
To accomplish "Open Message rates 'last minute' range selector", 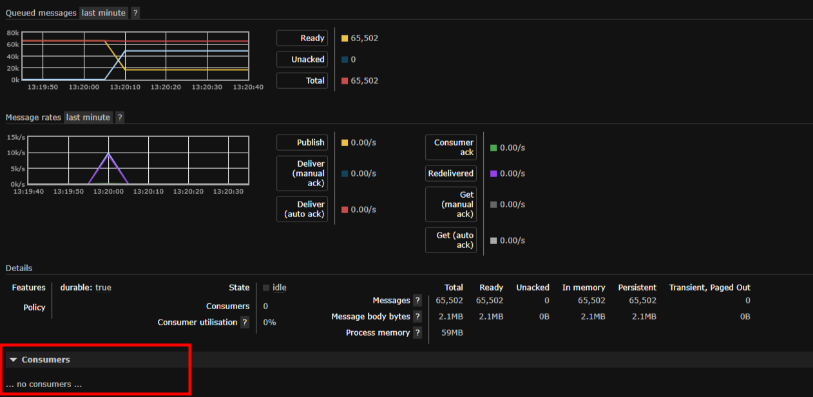I will point(88,117).
